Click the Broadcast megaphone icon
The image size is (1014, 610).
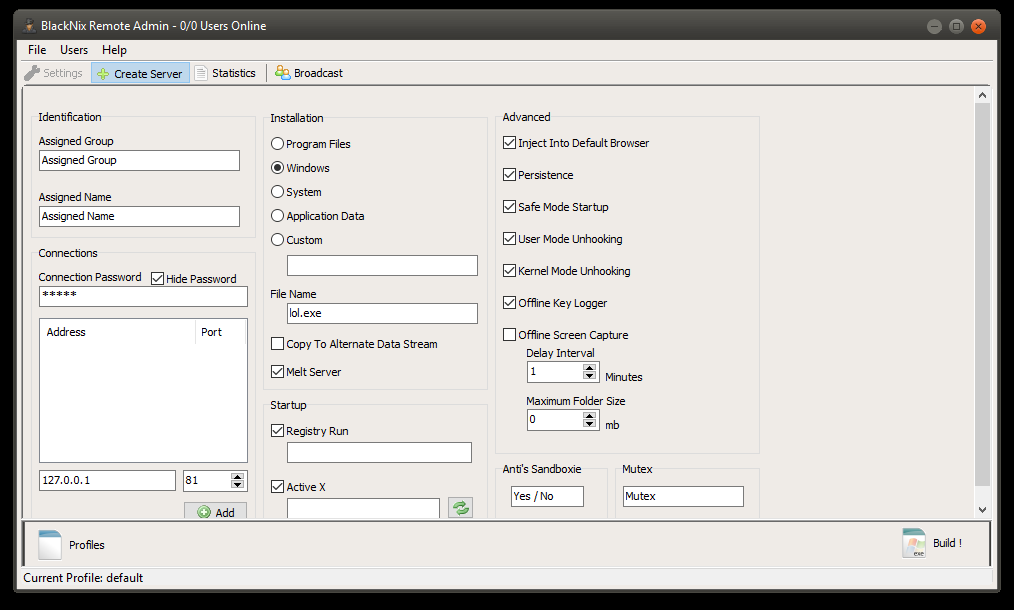(x=283, y=72)
